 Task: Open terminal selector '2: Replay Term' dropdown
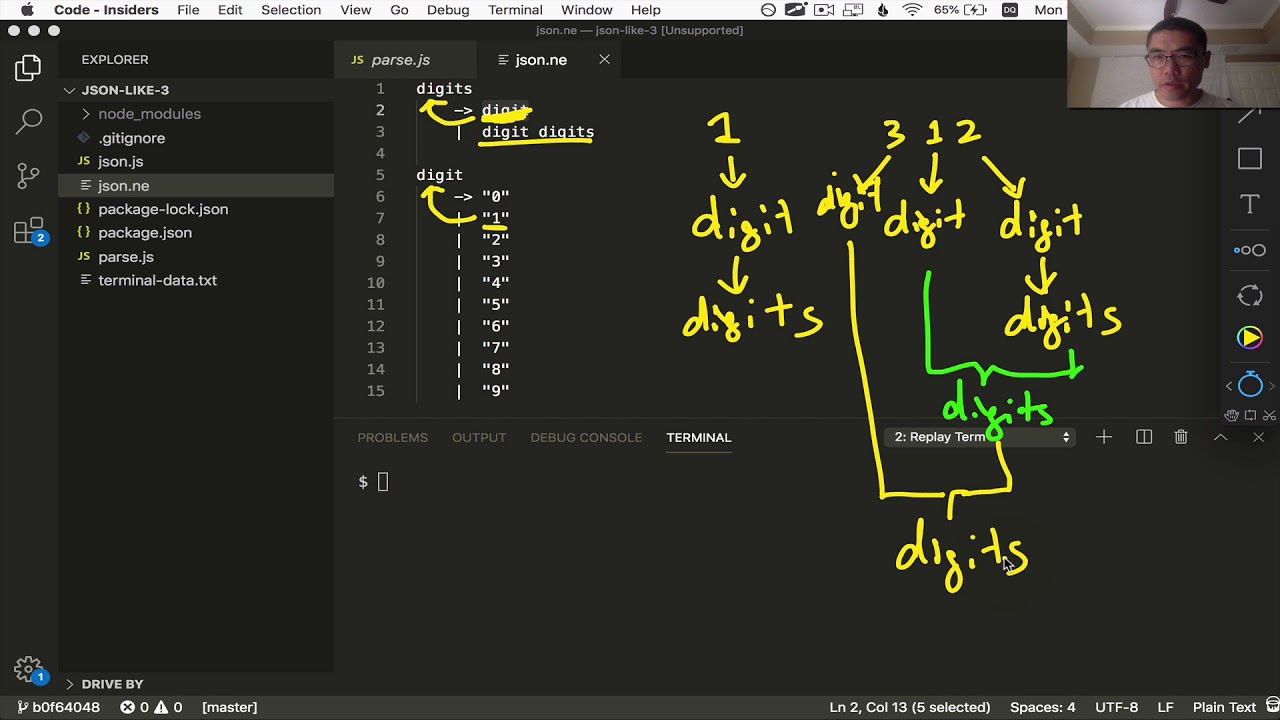point(980,437)
